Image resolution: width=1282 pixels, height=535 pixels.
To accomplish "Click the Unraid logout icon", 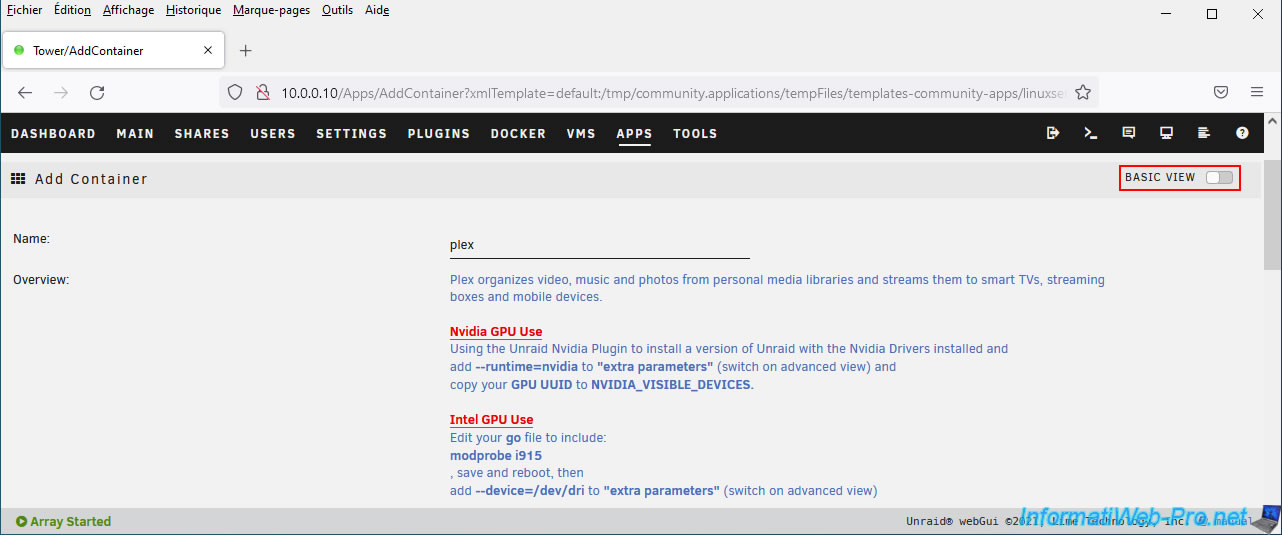I will click(x=1053, y=133).
